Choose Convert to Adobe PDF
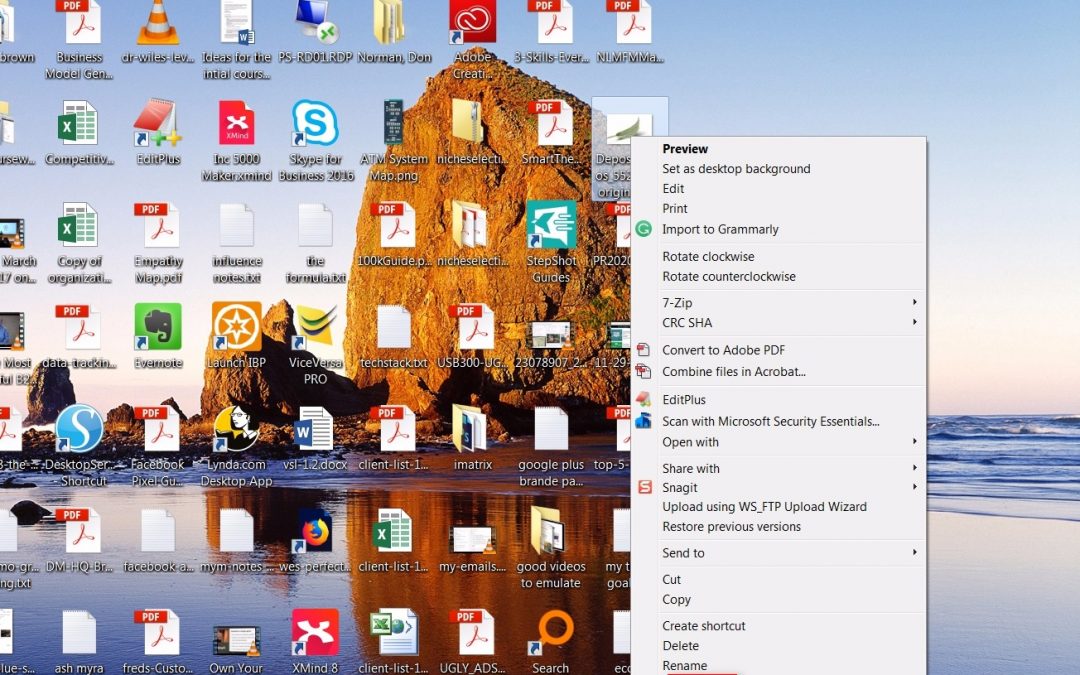The height and width of the screenshot is (675, 1080). click(x=723, y=350)
